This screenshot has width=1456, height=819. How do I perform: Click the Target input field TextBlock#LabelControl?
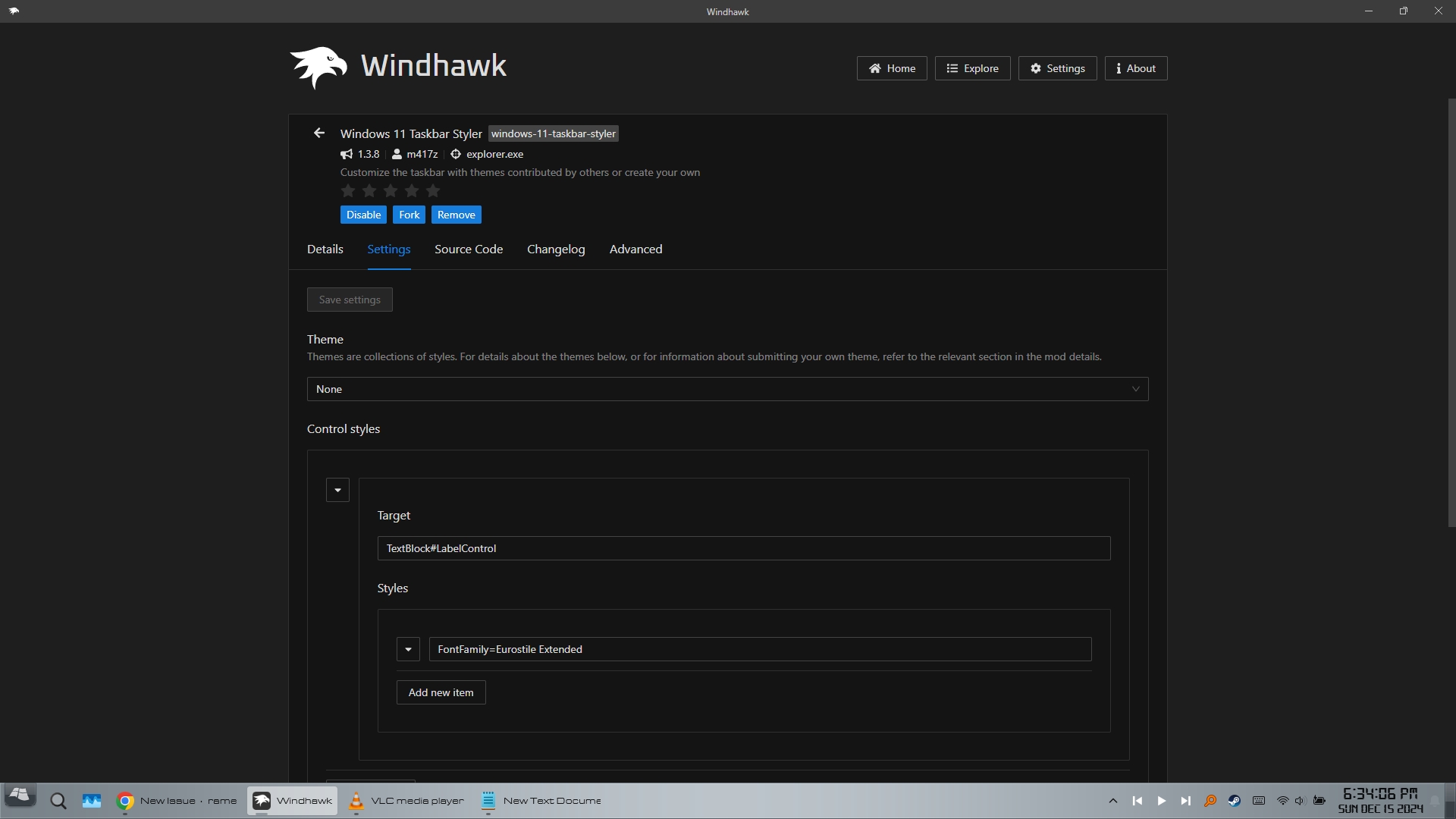[744, 548]
